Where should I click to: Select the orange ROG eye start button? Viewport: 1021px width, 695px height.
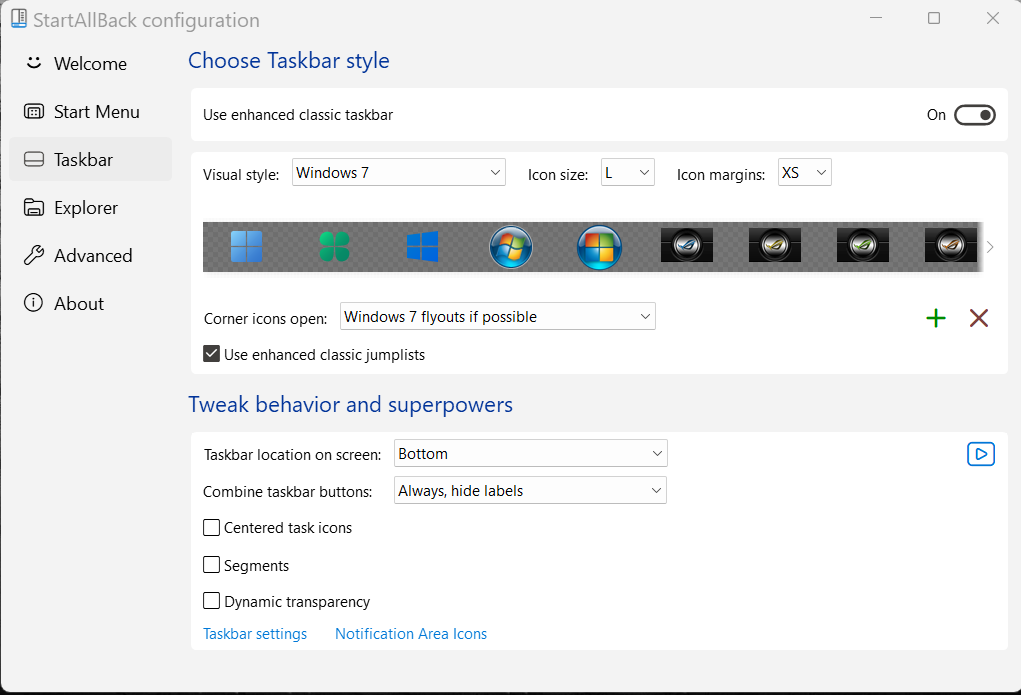click(x=951, y=246)
